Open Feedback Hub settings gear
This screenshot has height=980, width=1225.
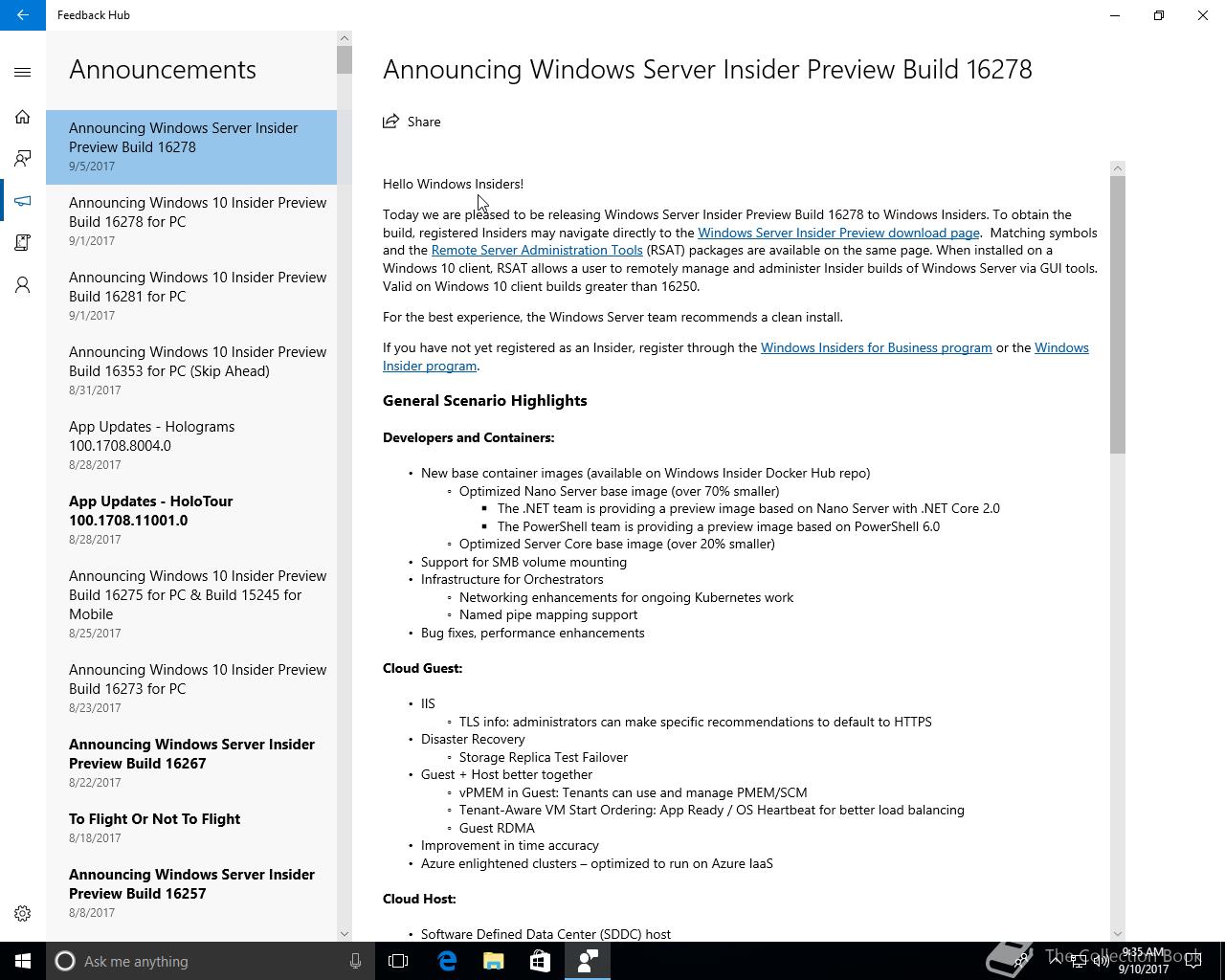23,914
